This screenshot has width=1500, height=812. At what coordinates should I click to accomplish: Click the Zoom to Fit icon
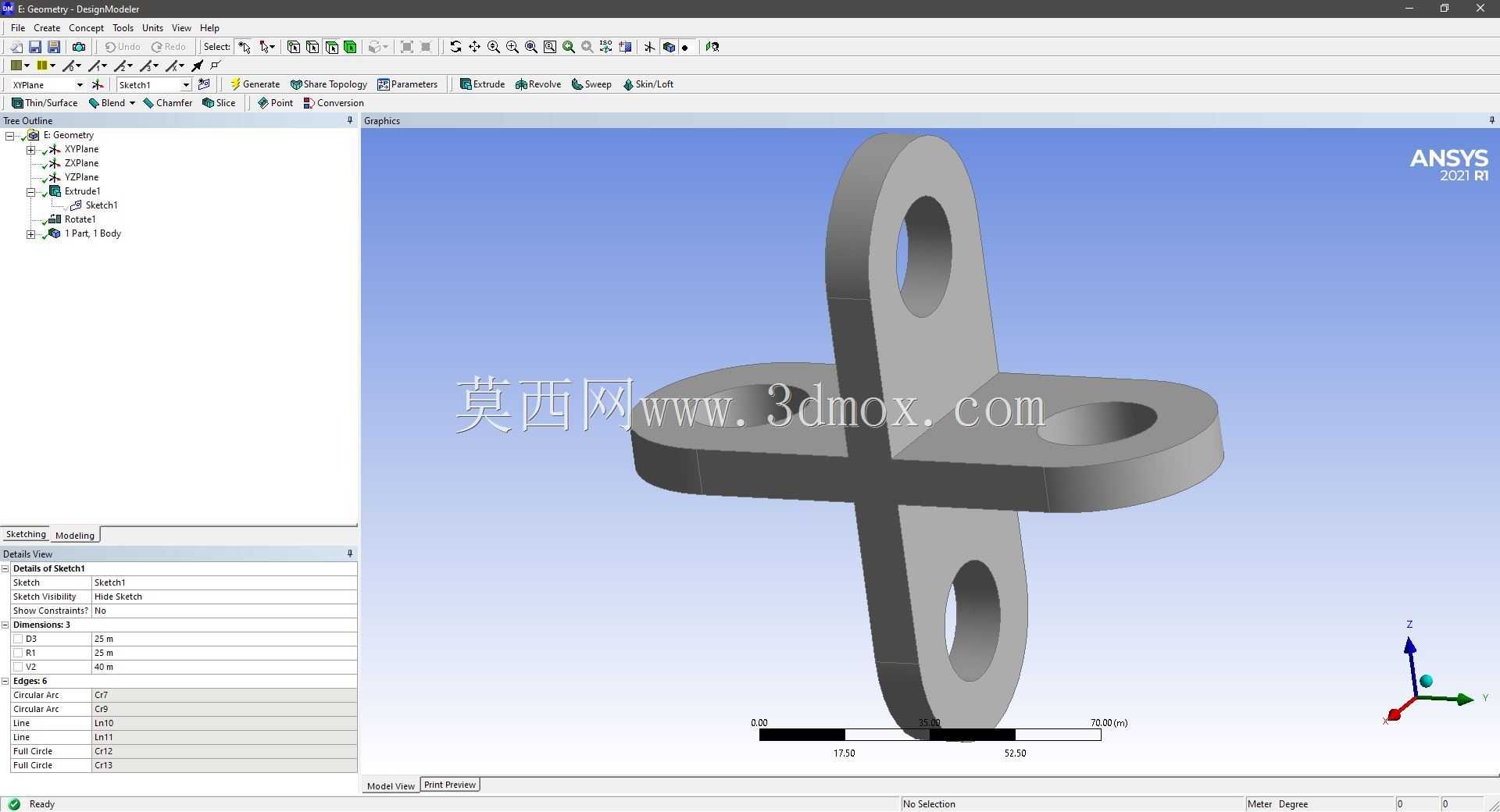pyautogui.click(x=531, y=47)
